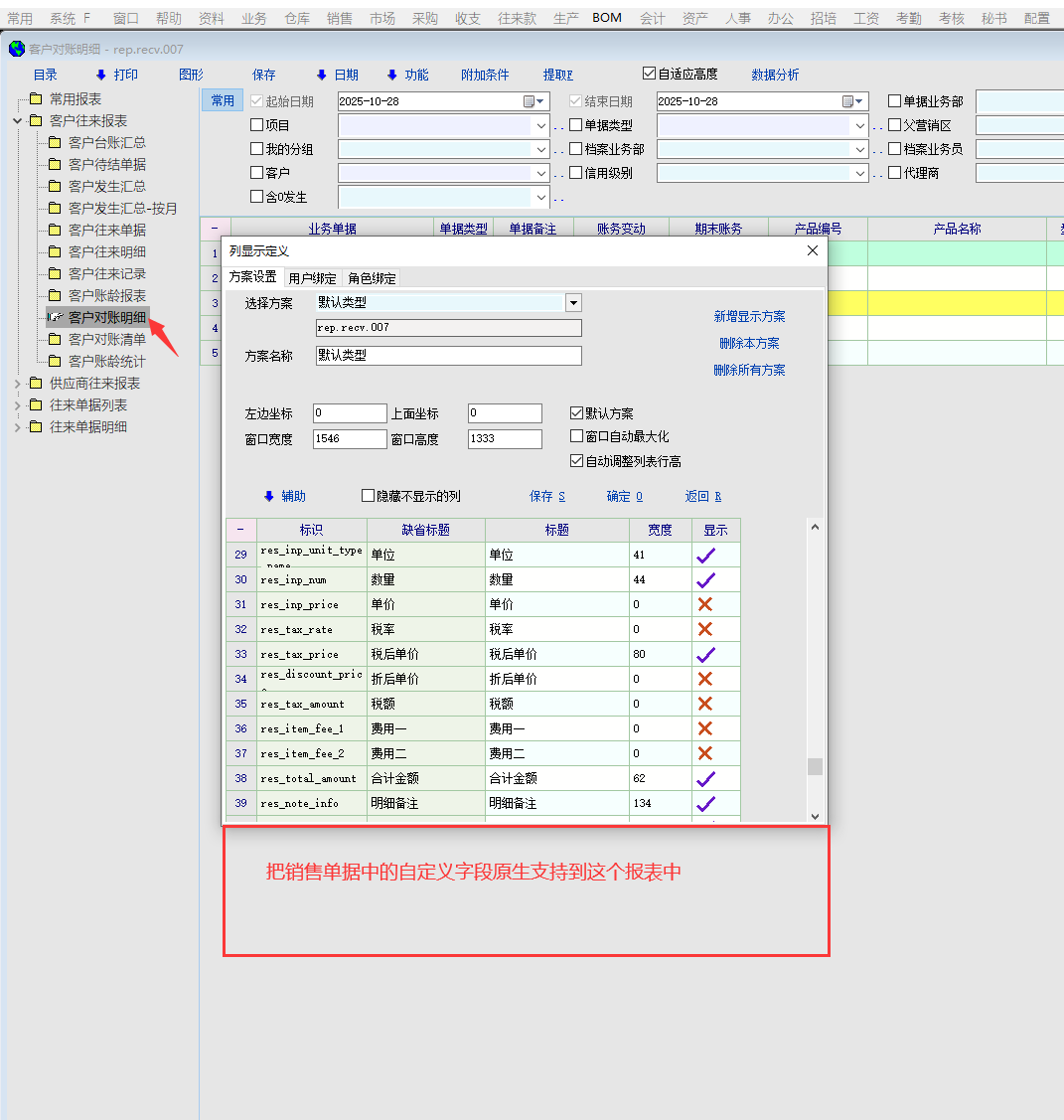Viewport: 1064px width, 1120px height.
Task: Click the calendar icon in 结束日期 field
Action: pos(848,101)
